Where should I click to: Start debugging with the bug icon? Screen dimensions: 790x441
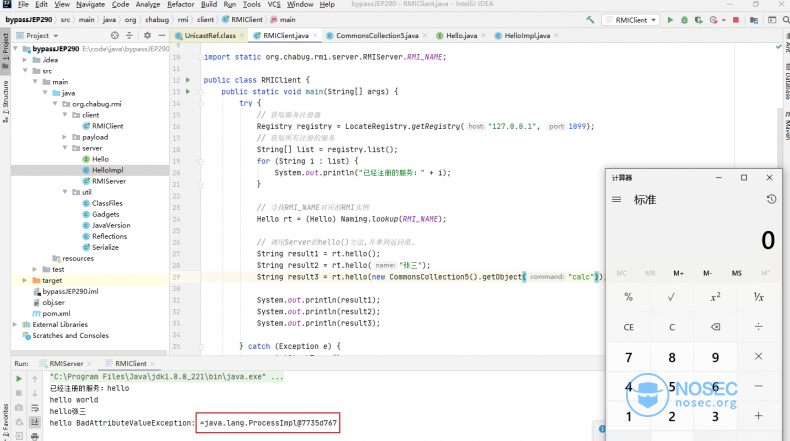pyautogui.click(x=684, y=20)
